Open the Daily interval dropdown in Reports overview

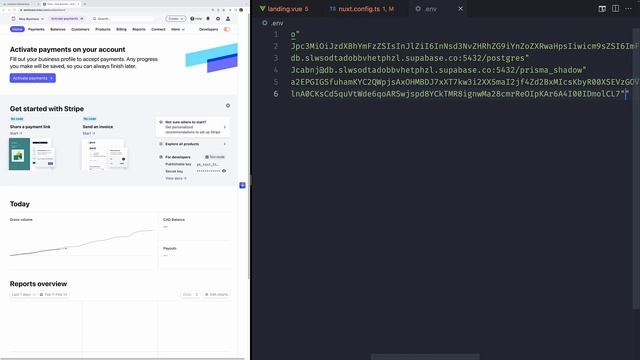pyautogui.click(x=190, y=294)
